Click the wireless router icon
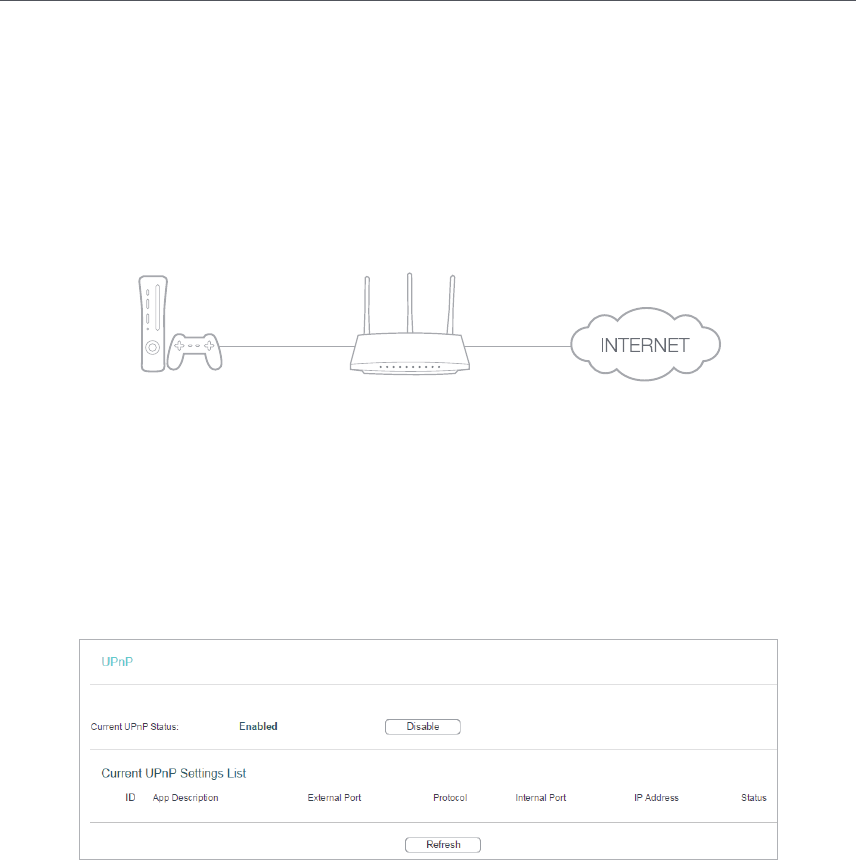This screenshot has height=860, width=856. [410, 324]
